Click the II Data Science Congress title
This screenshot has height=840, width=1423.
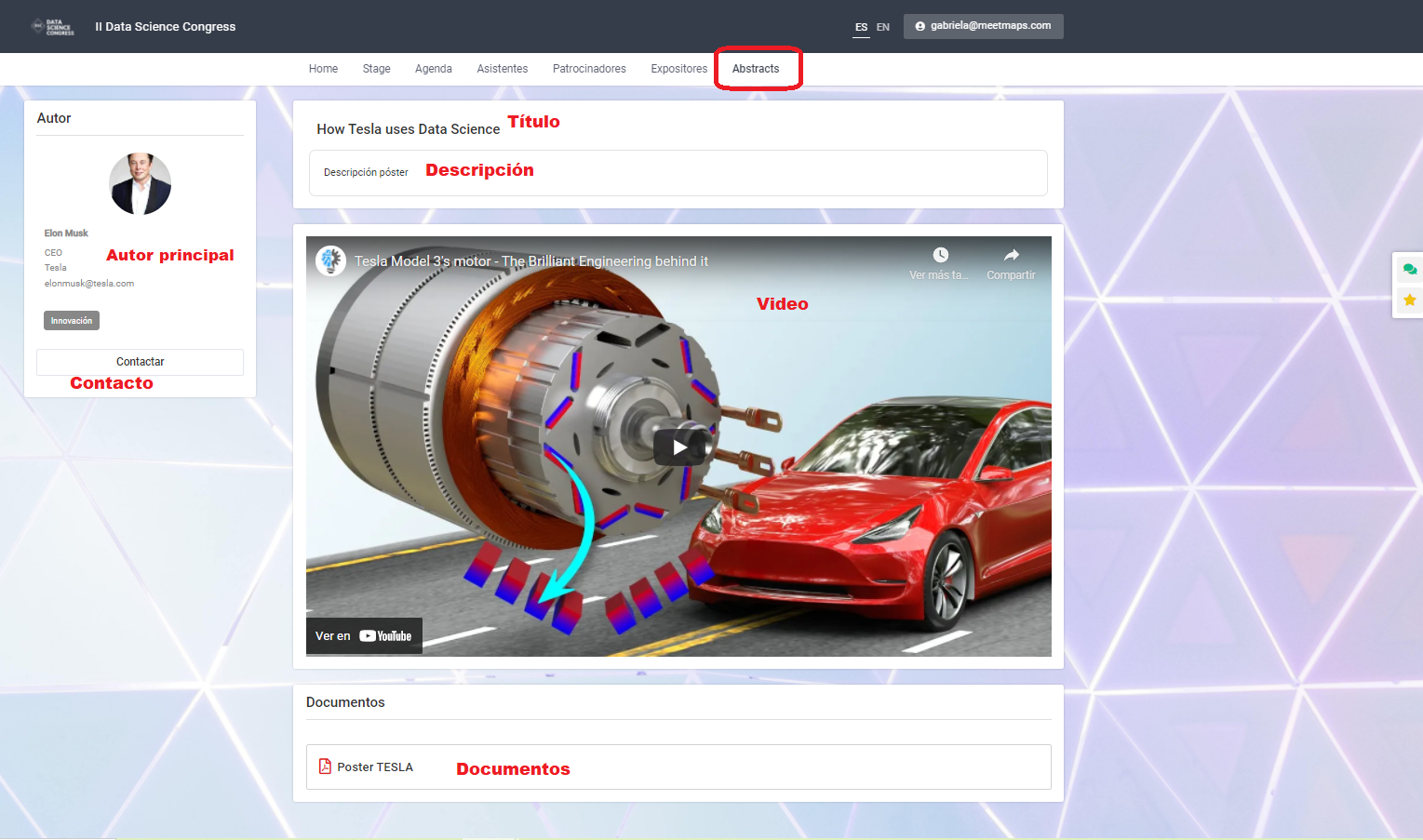click(166, 27)
